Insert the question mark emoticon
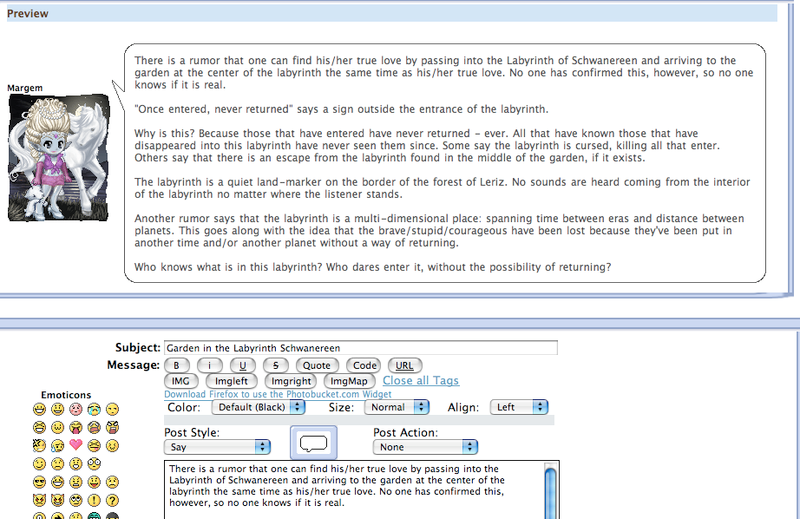This screenshot has height=519, width=800. coord(112,500)
